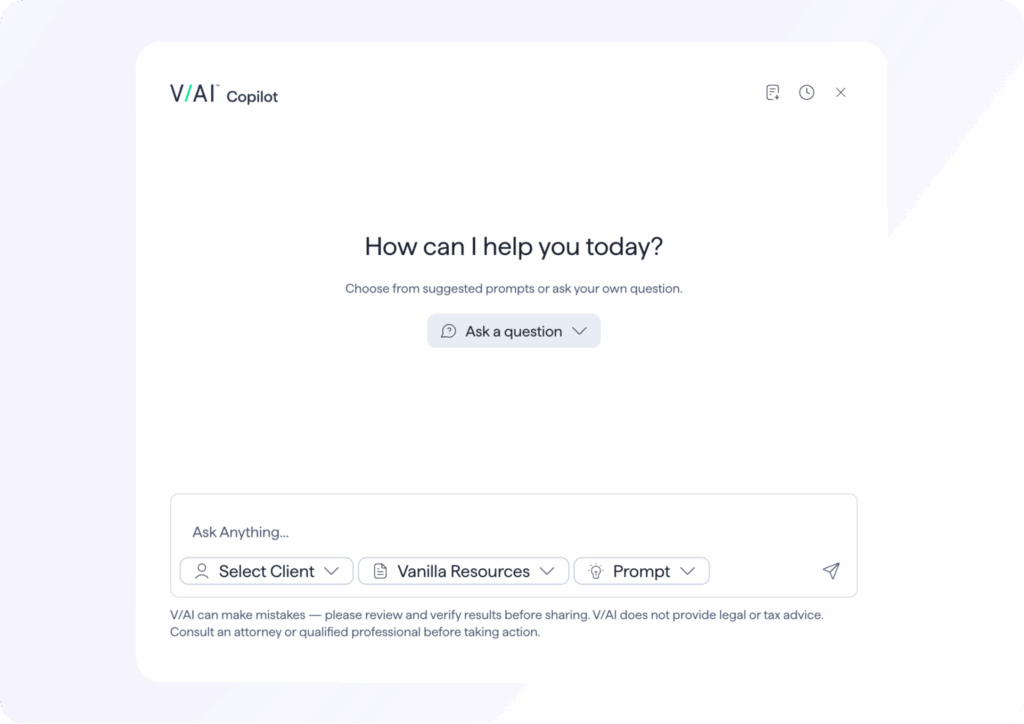
Task: Click the document icon in Vanilla Resources
Action: pyautogui.click(x=380, y=571)
